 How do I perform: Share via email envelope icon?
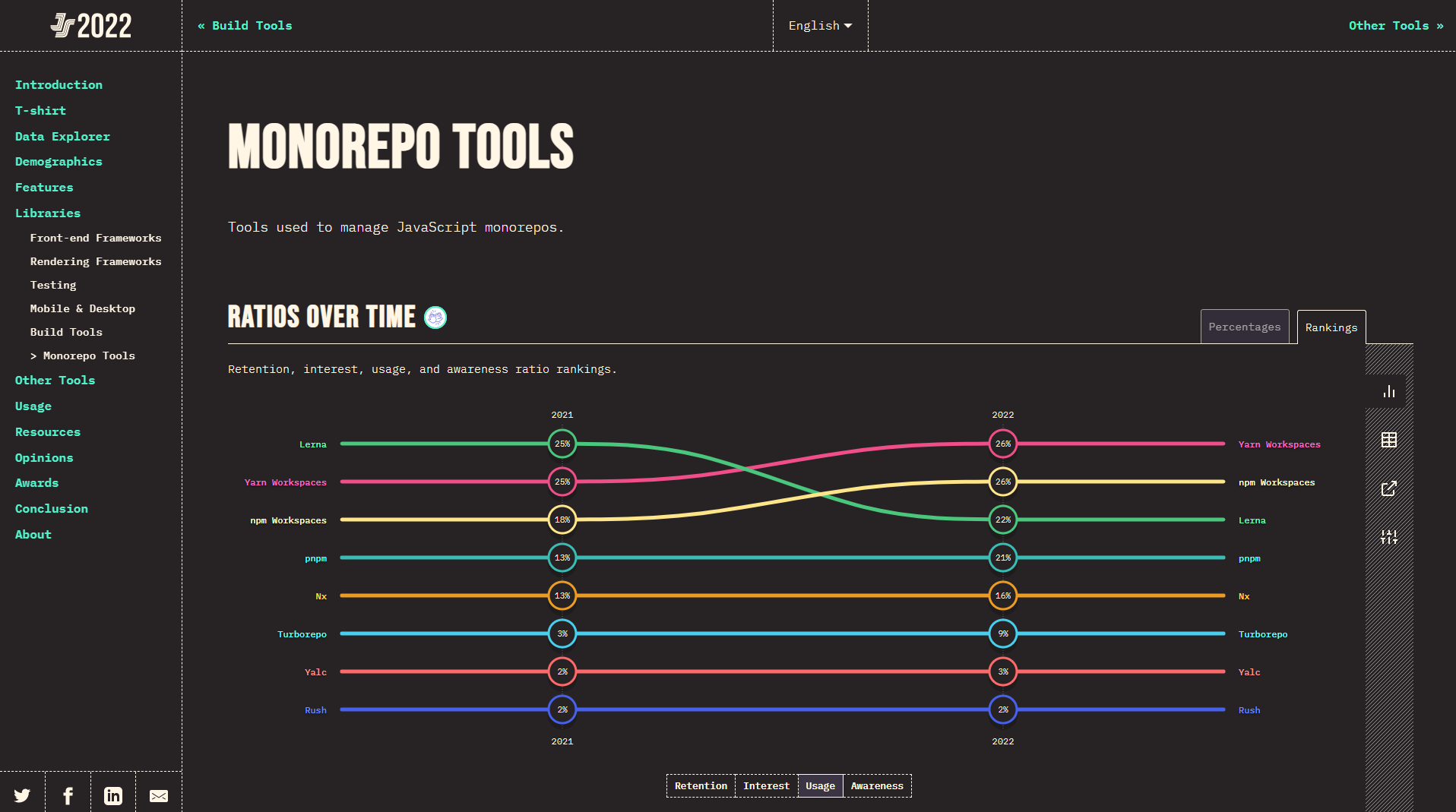[159, 795]
